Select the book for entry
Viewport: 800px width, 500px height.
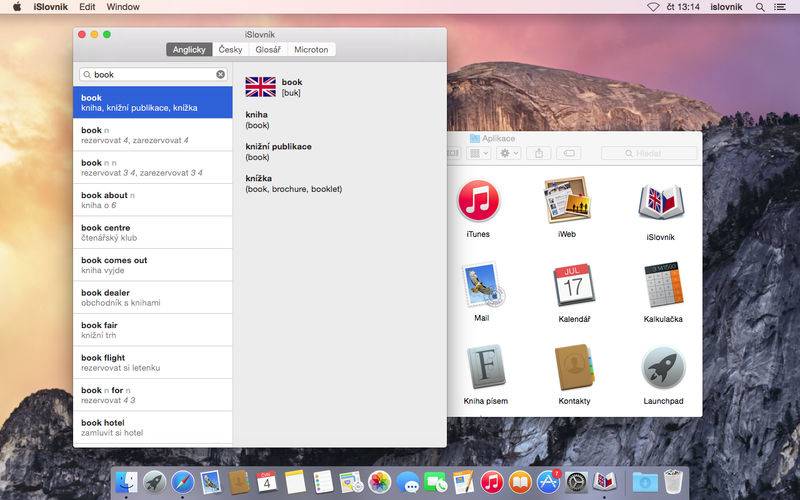pyautogui.click(x=153, y=395)
